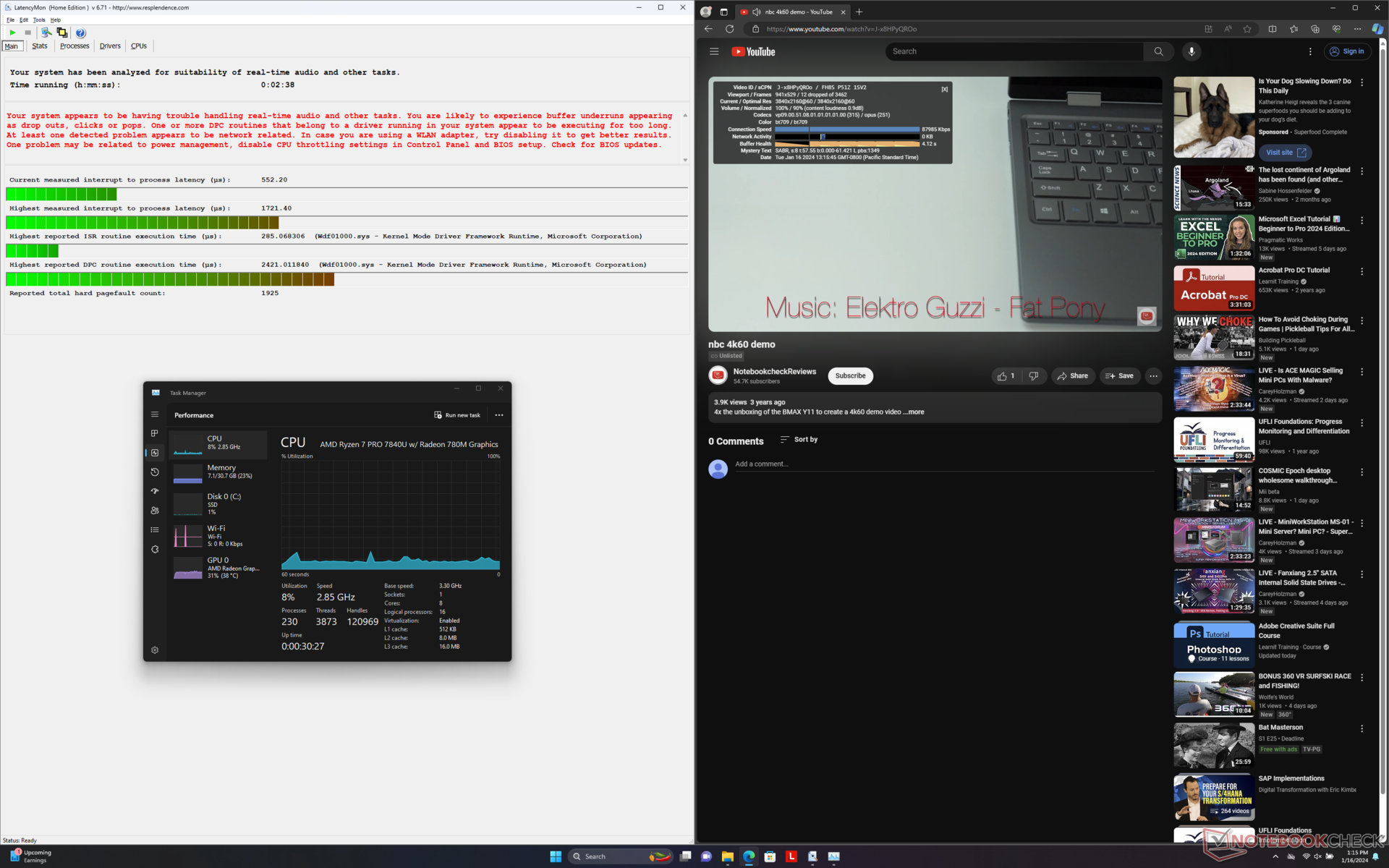Open Task Manager's Services page (puzzle icon)
Image resolution: width=1389 pixels, height=868 pixels.
tap(155, 550)
